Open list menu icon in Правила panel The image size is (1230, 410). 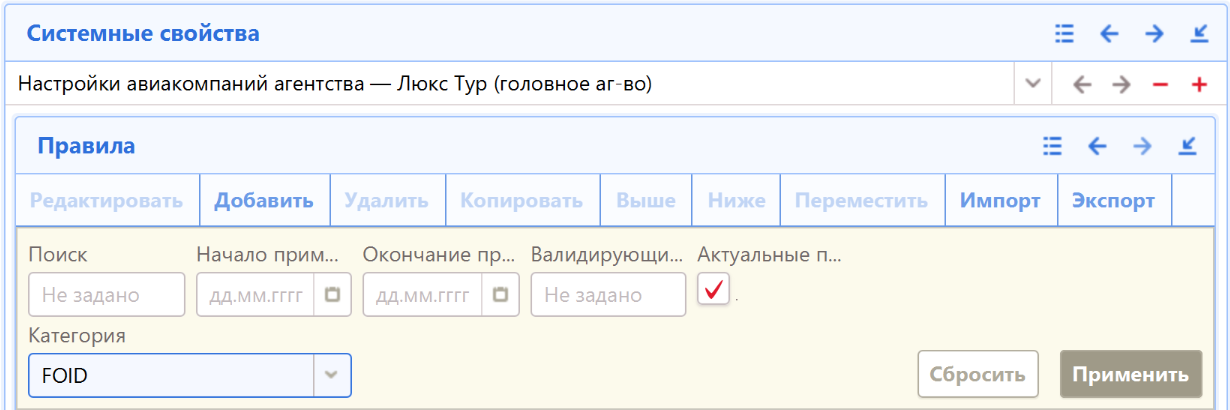(1051, 147)
